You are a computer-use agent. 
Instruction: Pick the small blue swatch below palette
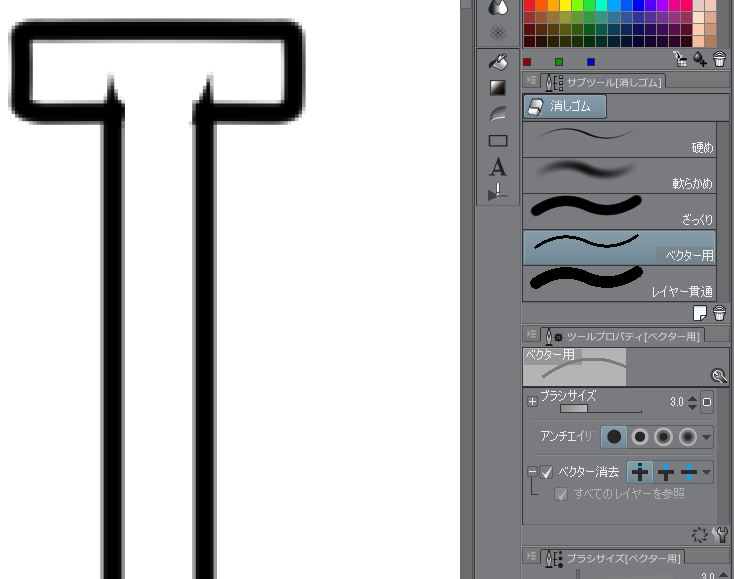pyautogui.click(x=591, y=62)
